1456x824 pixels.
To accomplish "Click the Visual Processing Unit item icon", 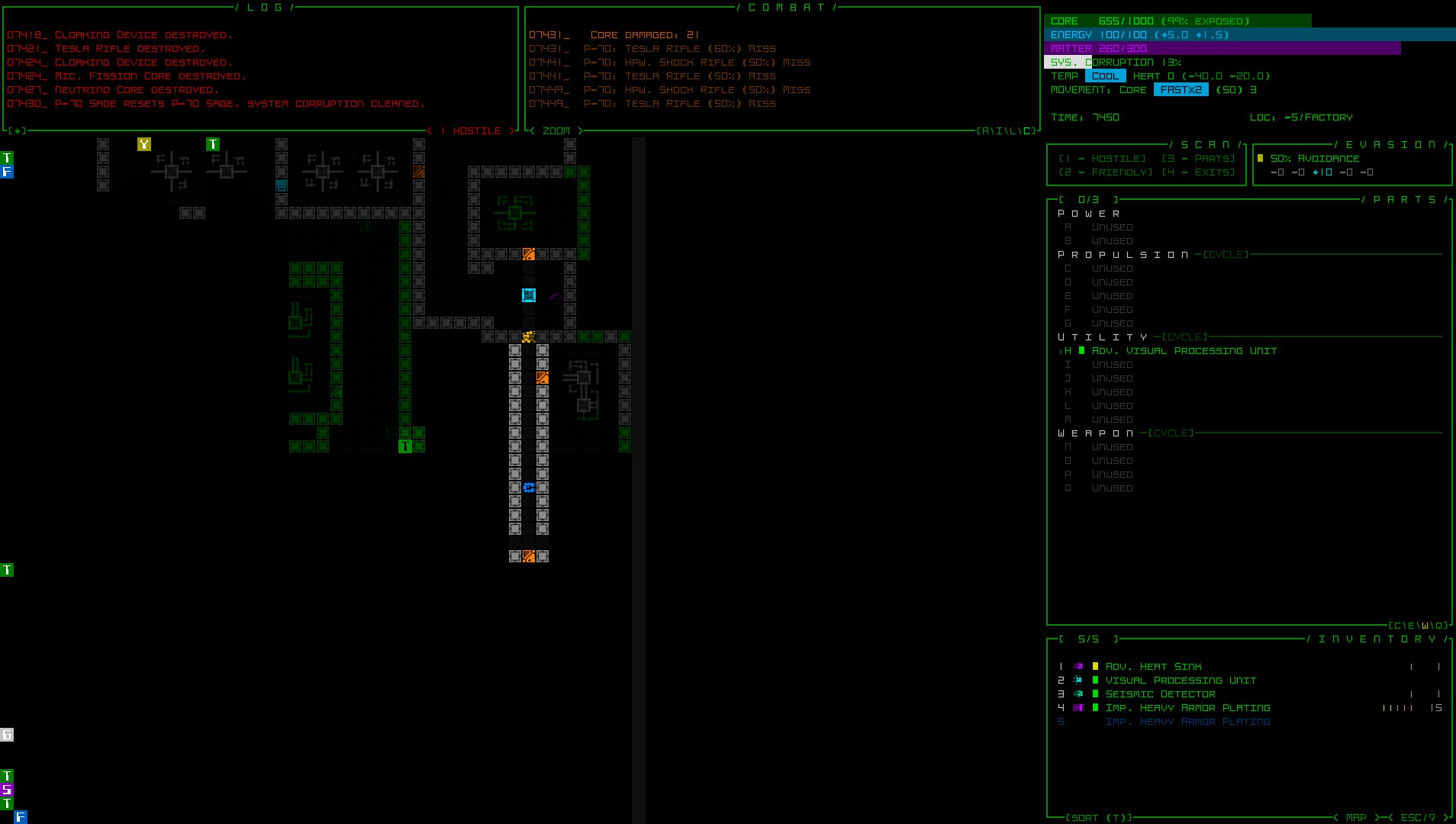I will click(1078, 680).
